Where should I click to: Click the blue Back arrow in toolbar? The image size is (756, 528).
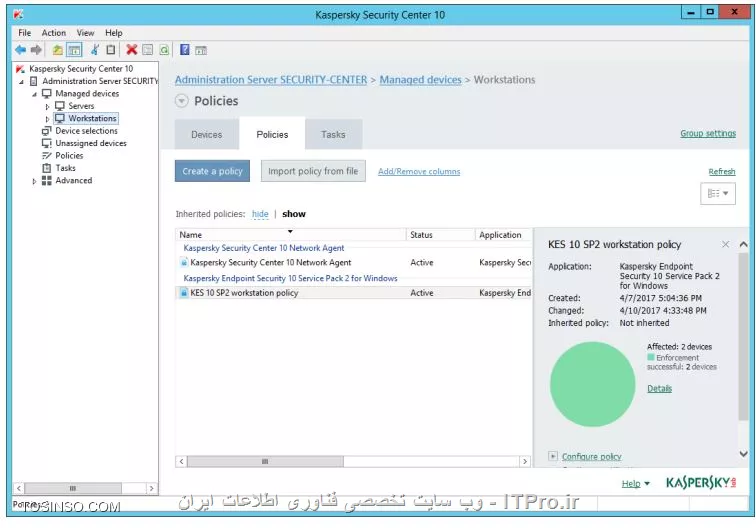pos(20,50)
